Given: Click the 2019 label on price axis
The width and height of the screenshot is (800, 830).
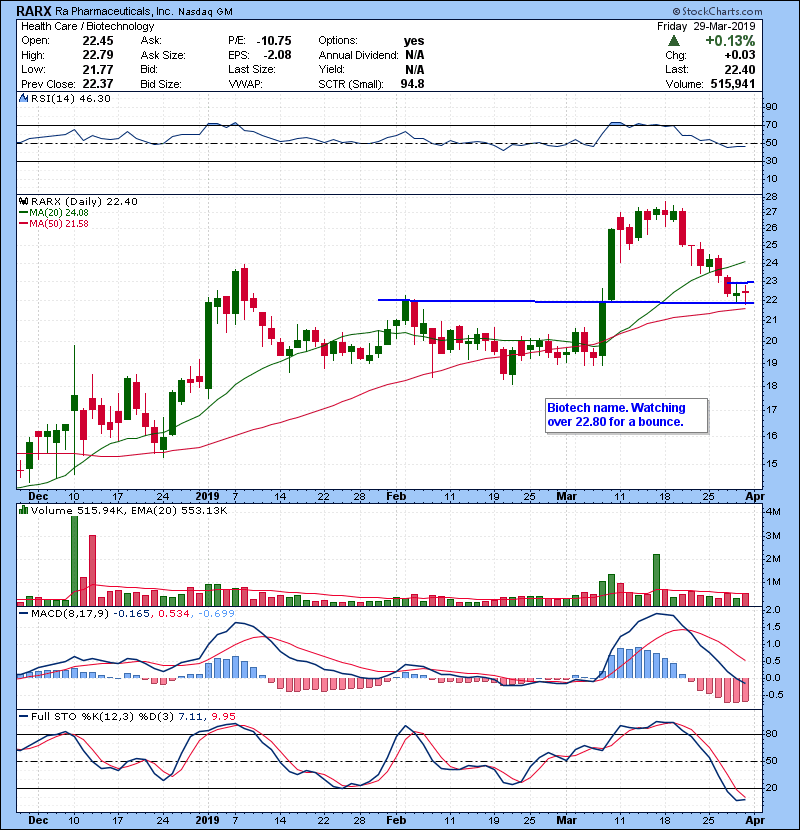Looking at the screenshot, I should tap(206, 496).
